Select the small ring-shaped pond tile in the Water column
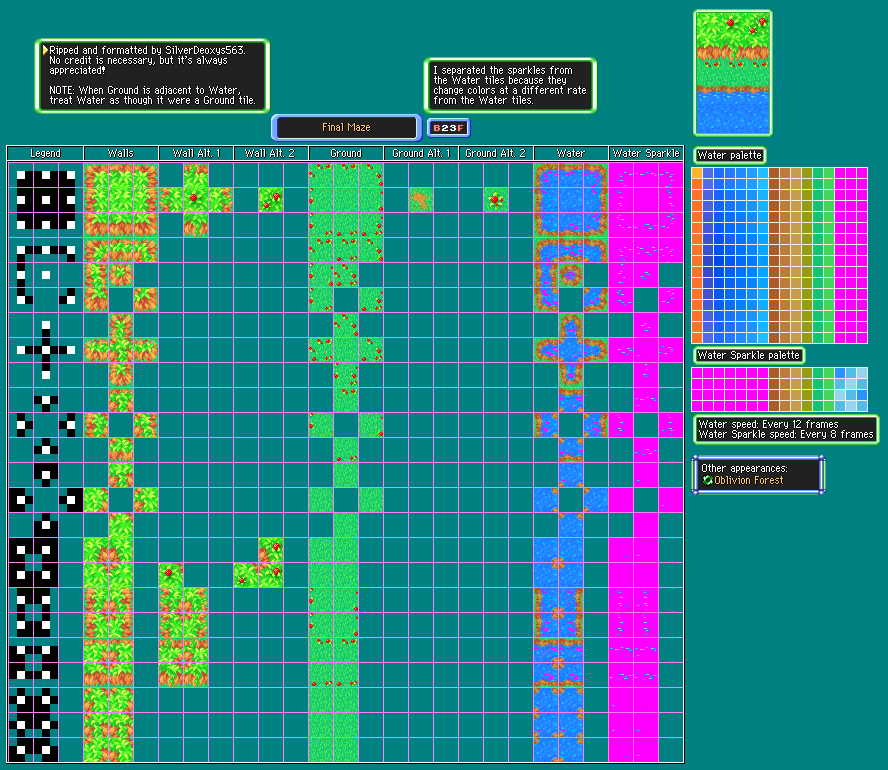Viewport: 888px width, 770px height. coord(571,275)
